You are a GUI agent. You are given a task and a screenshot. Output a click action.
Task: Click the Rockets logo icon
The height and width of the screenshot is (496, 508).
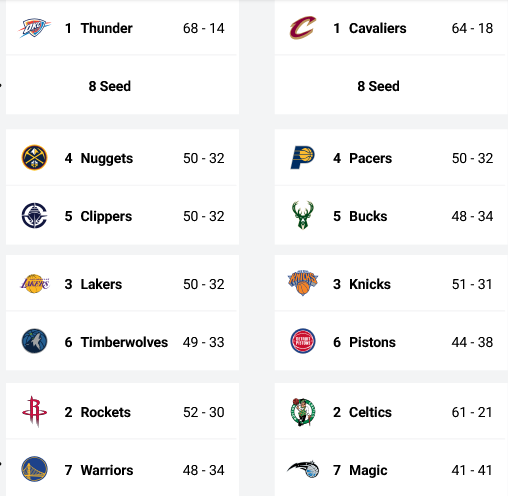[34, 412]
